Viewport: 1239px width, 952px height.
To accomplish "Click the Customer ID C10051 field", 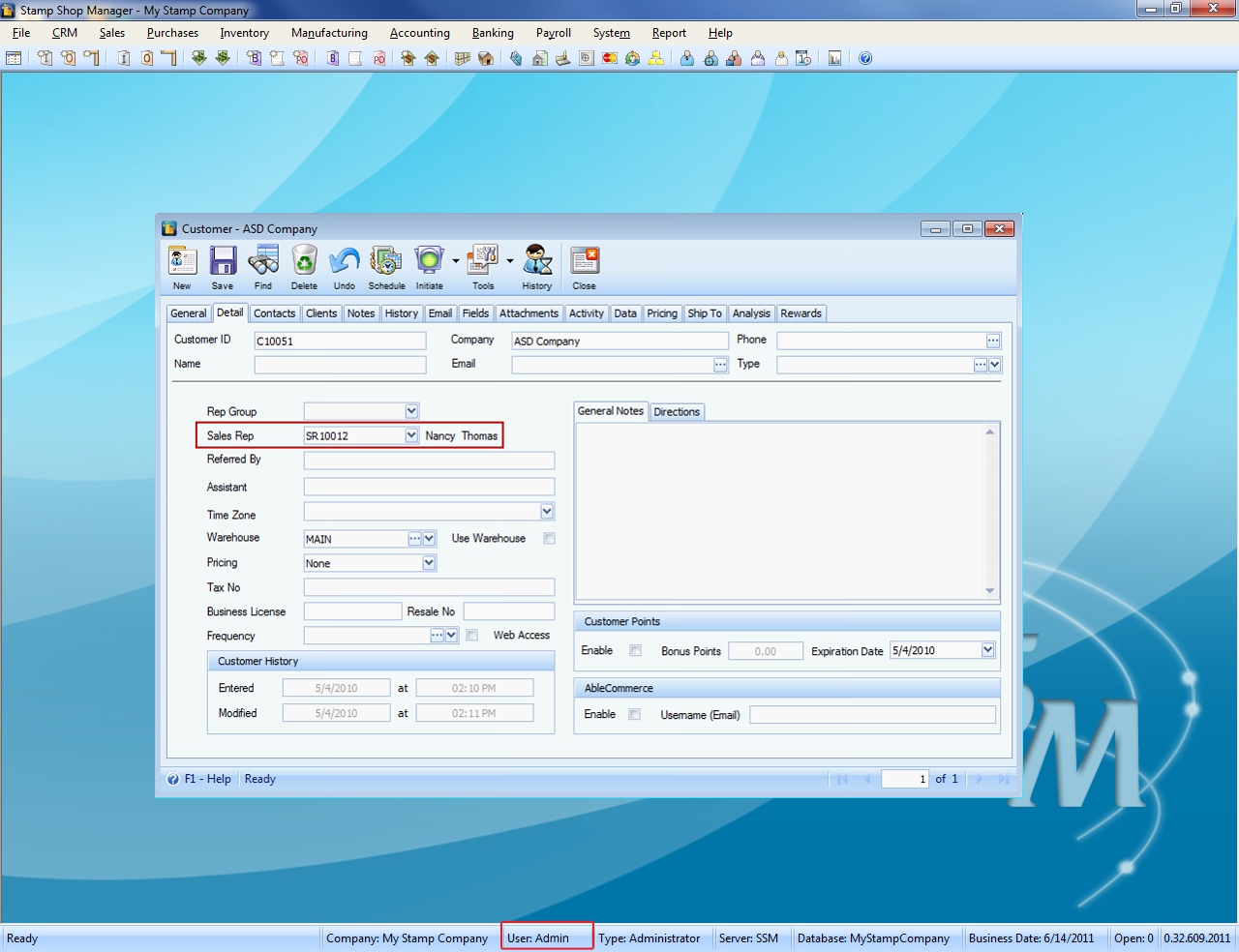I will tap(340, 341).
